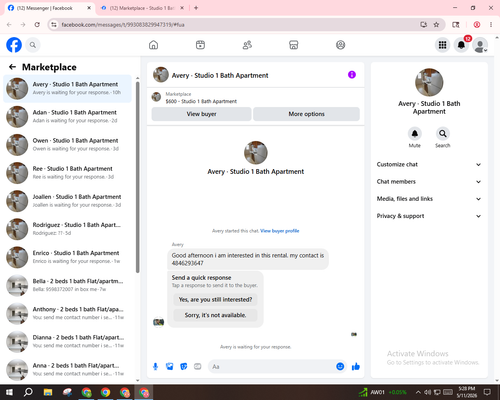Send a thumbs-up like
This screenshot has height=400, width=500.
[x=356, y=367]
